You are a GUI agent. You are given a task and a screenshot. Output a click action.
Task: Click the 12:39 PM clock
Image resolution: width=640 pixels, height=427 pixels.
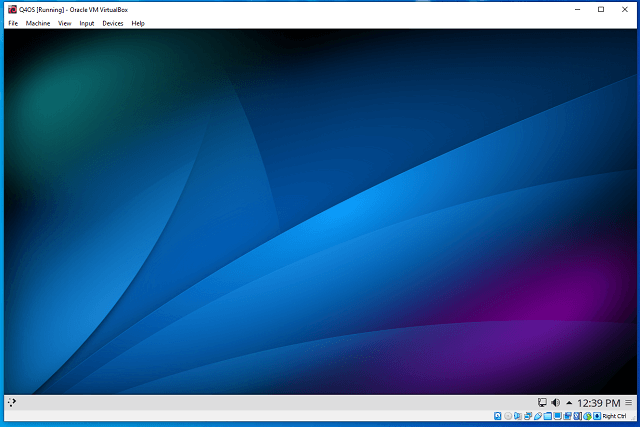[x=599, y=402]
